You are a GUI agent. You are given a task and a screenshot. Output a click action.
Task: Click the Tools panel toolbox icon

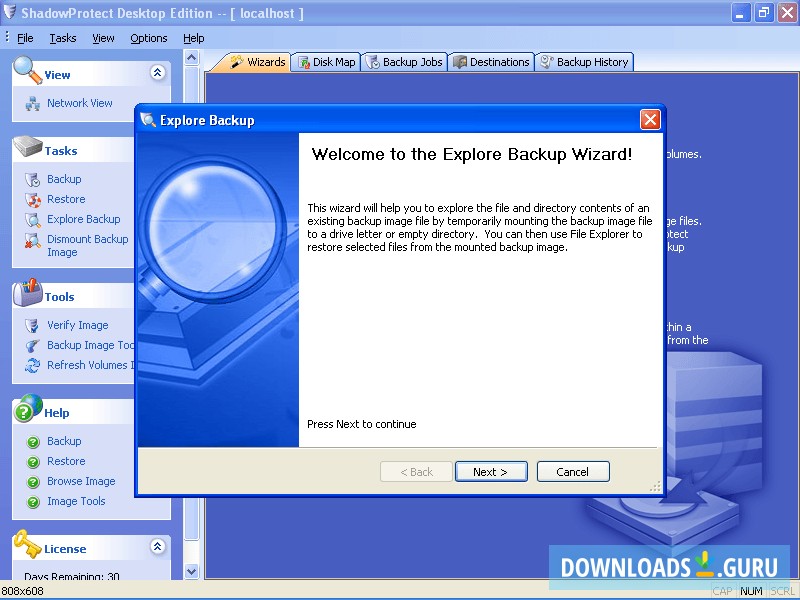point(28,292)
